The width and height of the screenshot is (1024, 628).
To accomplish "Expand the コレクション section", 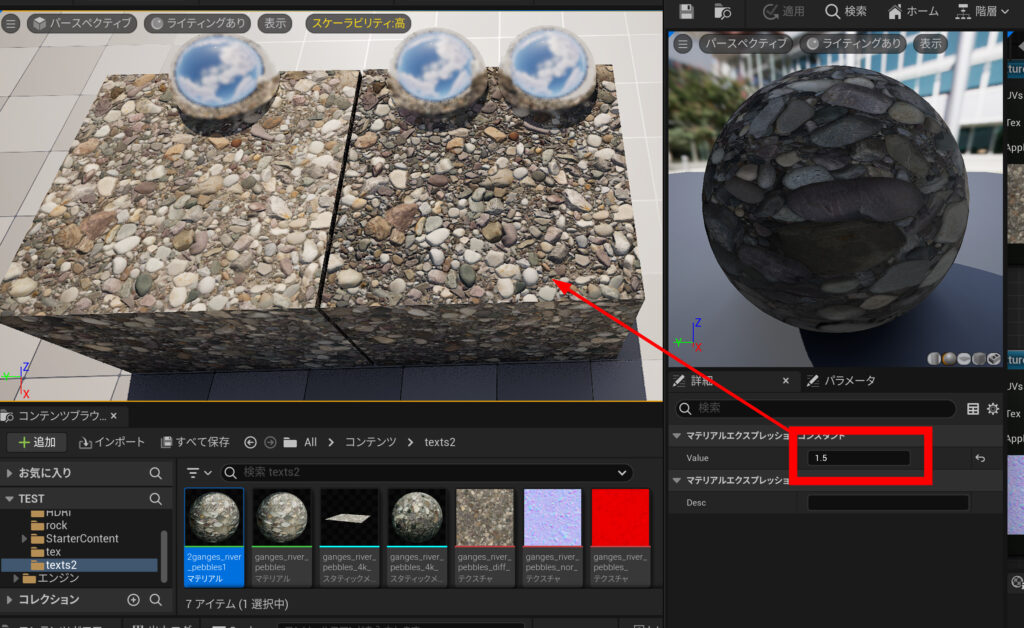I will pyautogui.click(x=11, y=600).
